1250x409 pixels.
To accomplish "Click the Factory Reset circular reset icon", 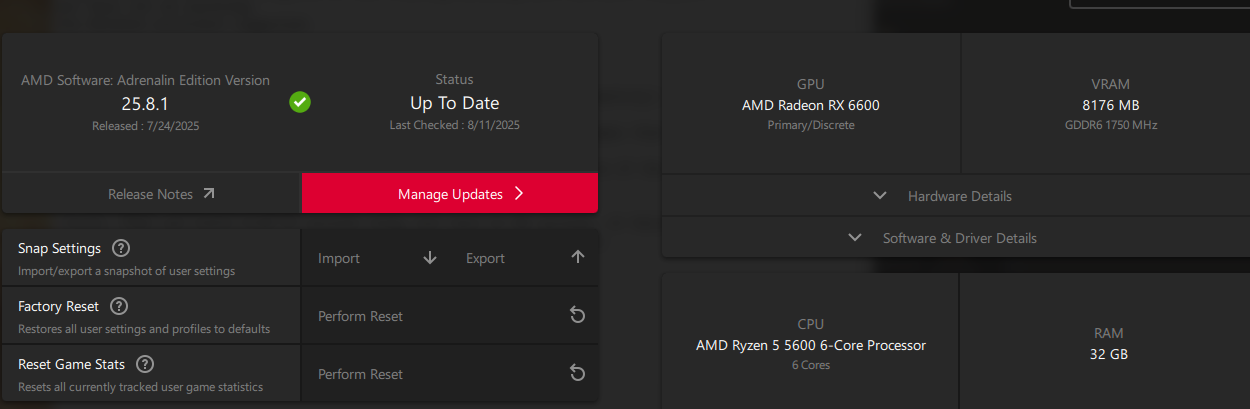I will pos(577,316).
